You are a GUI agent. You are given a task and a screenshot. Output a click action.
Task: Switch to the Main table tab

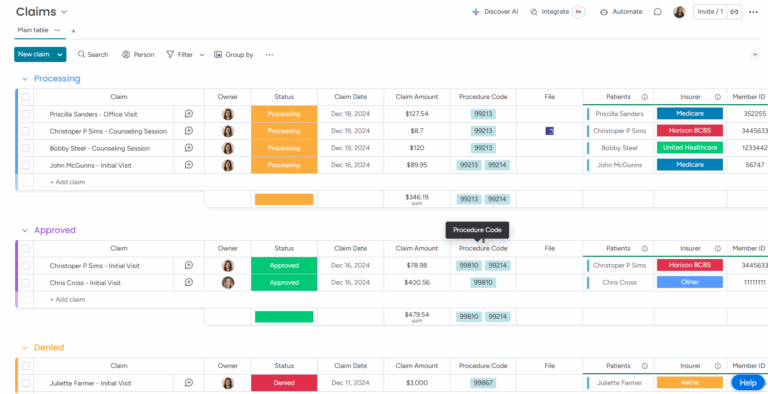click(33, 30)
